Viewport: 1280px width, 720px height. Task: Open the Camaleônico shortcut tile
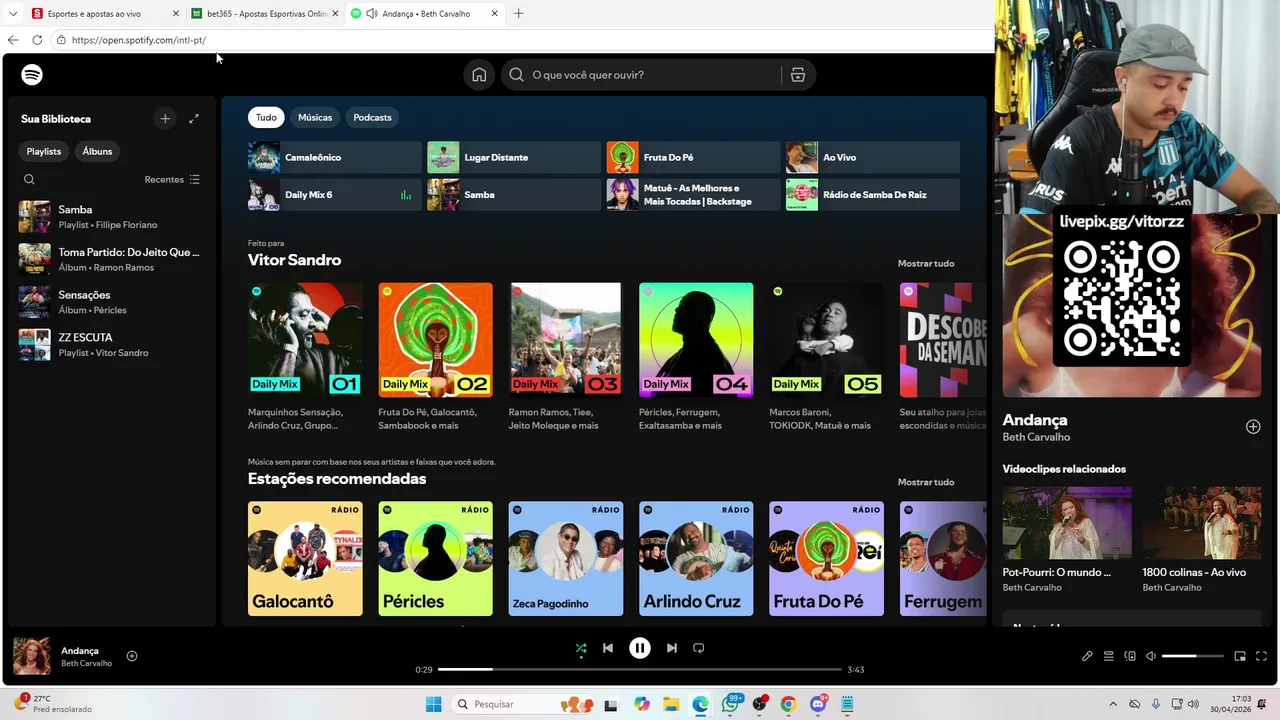(x=335, y=157)
